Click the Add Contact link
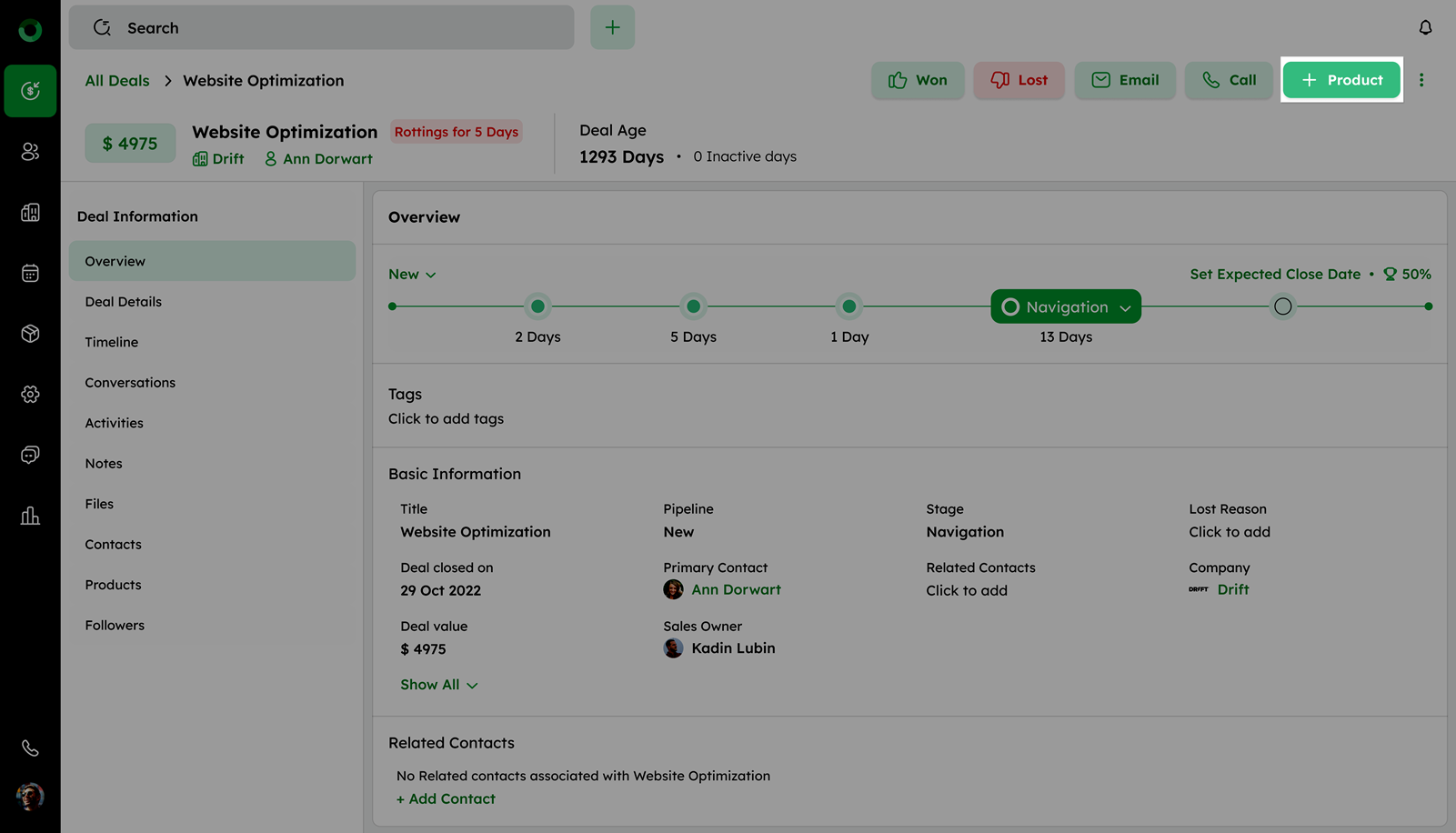 (446, 798)
